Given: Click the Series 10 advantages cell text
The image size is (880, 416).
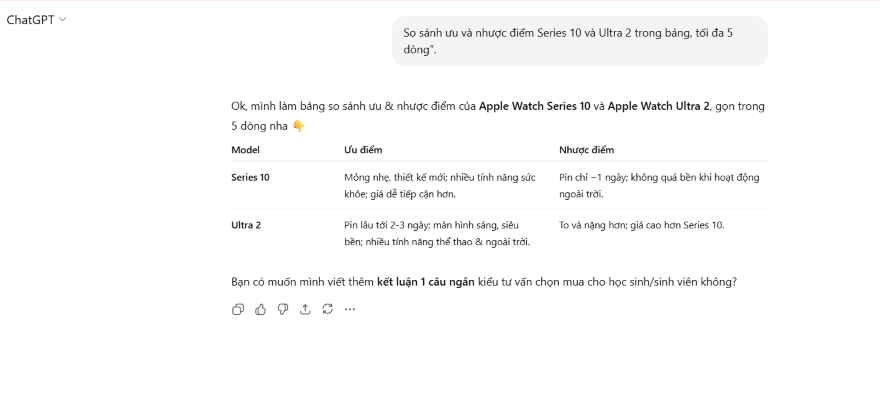Looking at the screenshot, I should [x=439, y=185].
